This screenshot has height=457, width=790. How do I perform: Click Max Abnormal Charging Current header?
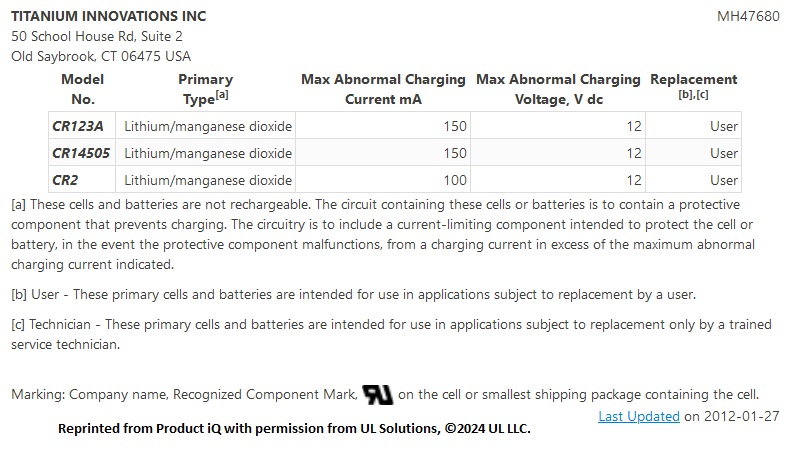tap(383, 89)
